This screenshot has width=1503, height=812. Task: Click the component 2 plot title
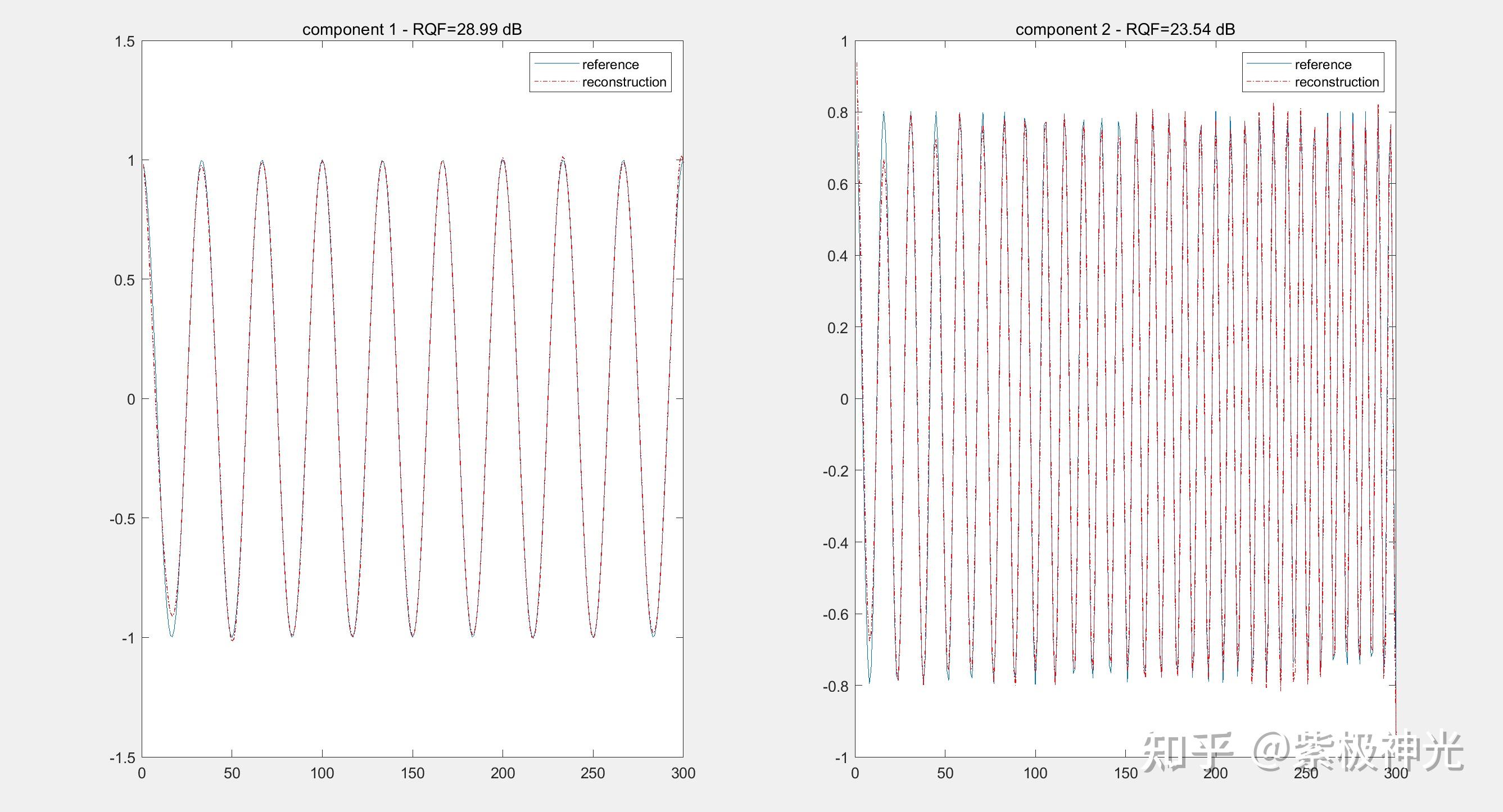[x=1125, y=29]
